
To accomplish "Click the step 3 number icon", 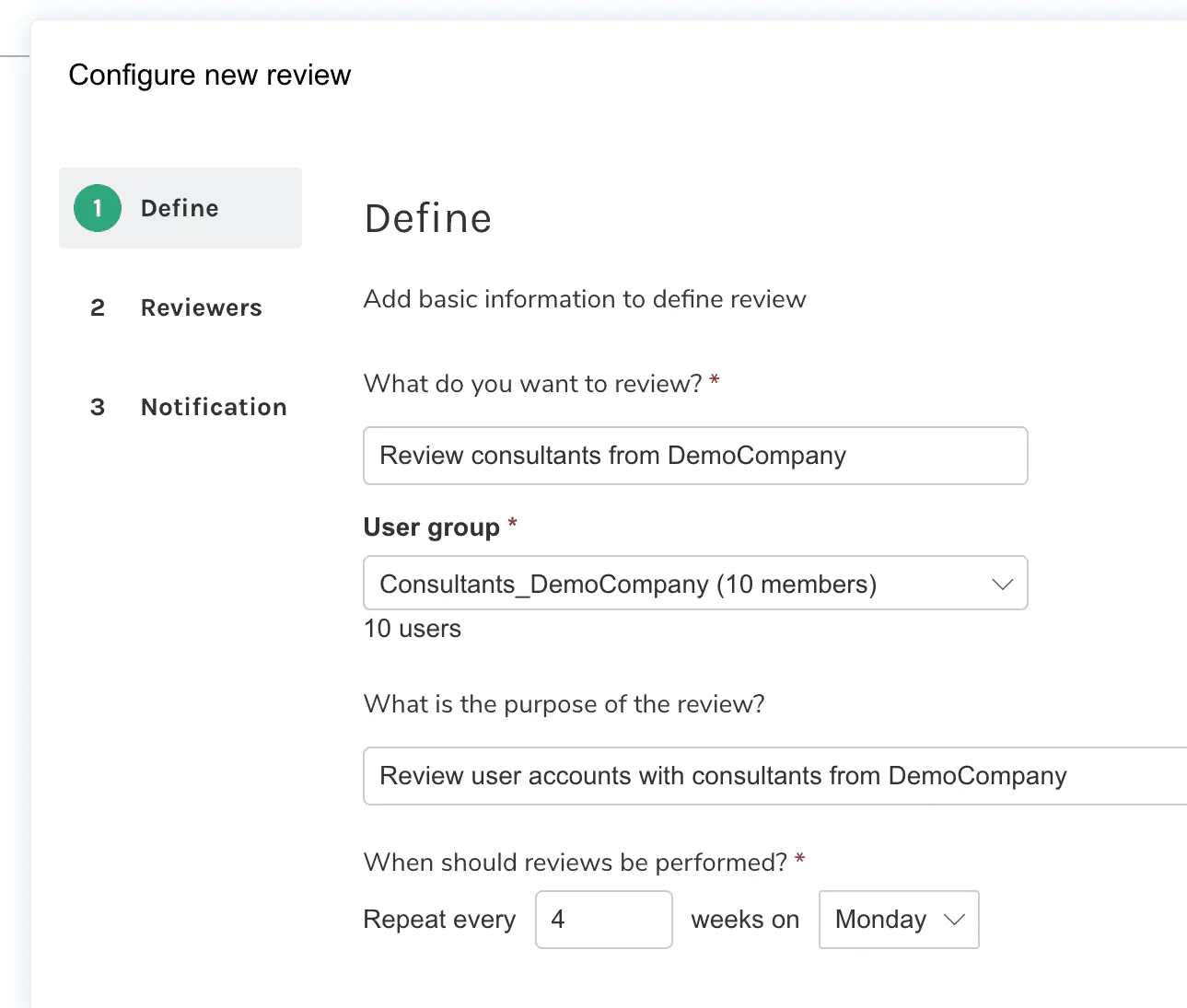I will [x=98, y=407].
